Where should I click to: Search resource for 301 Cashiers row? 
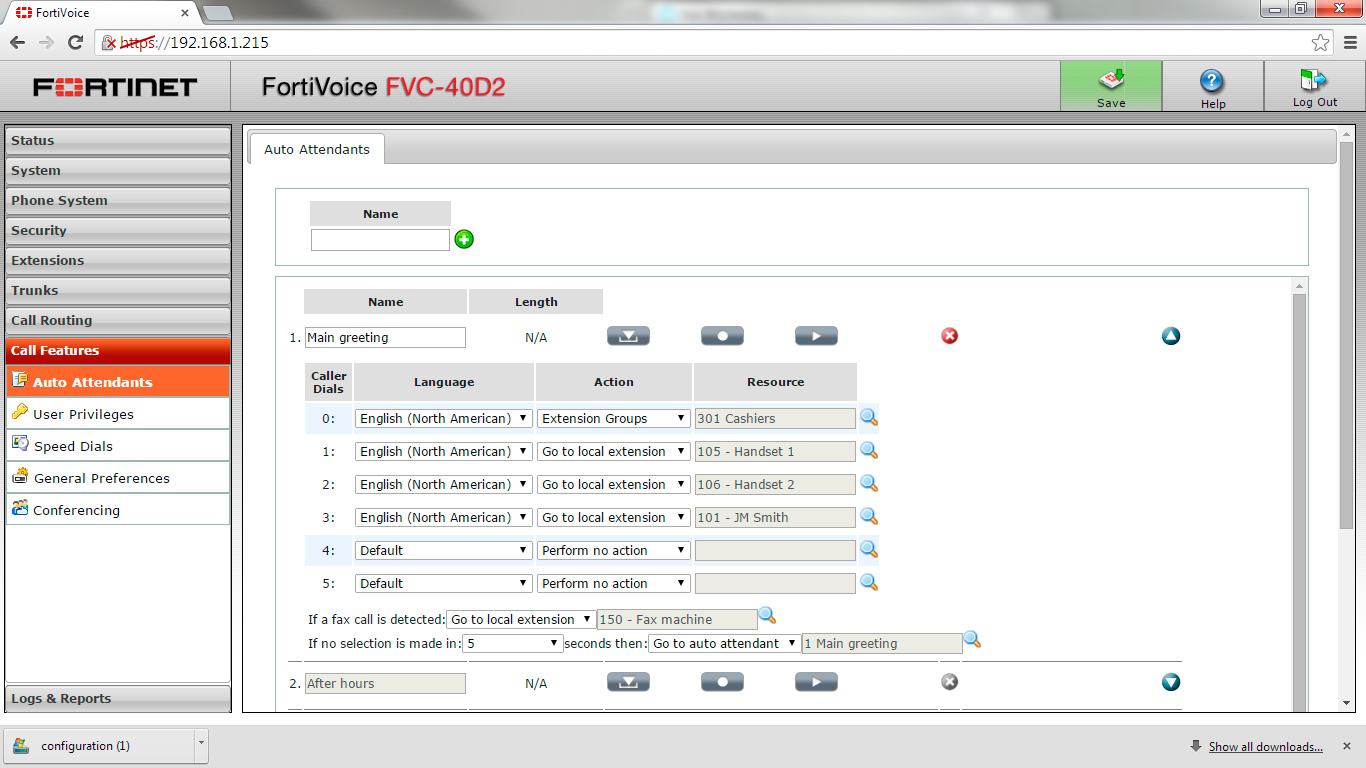coord(869,417)
